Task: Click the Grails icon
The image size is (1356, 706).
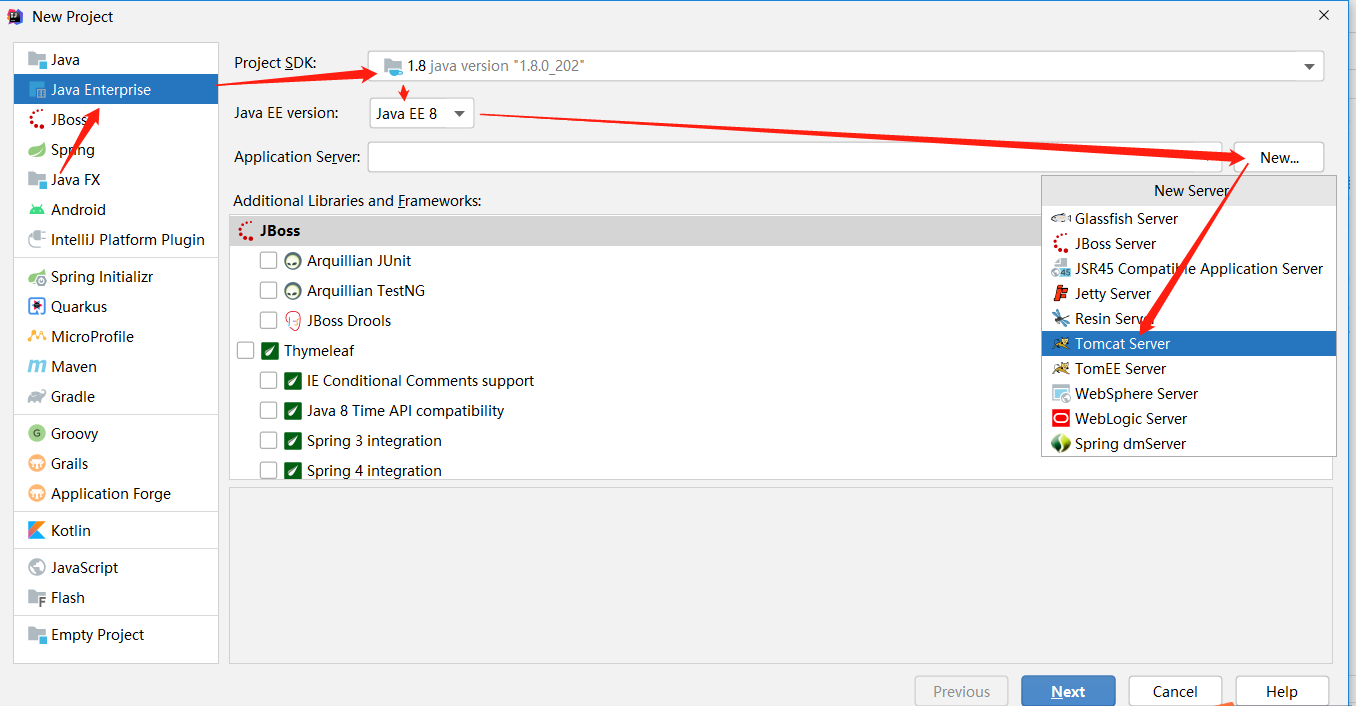Action: tap(37, 464)
